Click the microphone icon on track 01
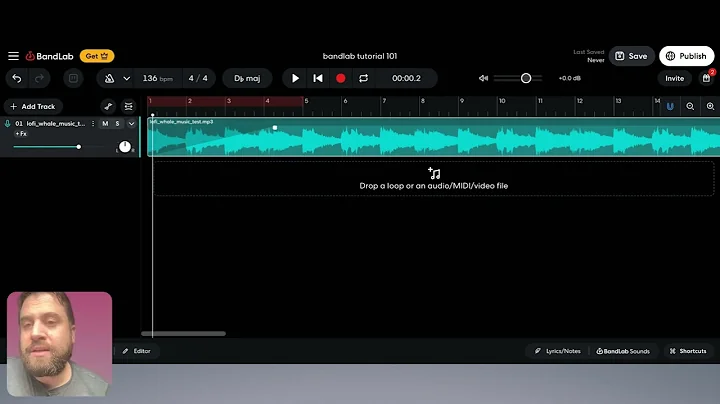720x404 pixels. pos(7,123)
